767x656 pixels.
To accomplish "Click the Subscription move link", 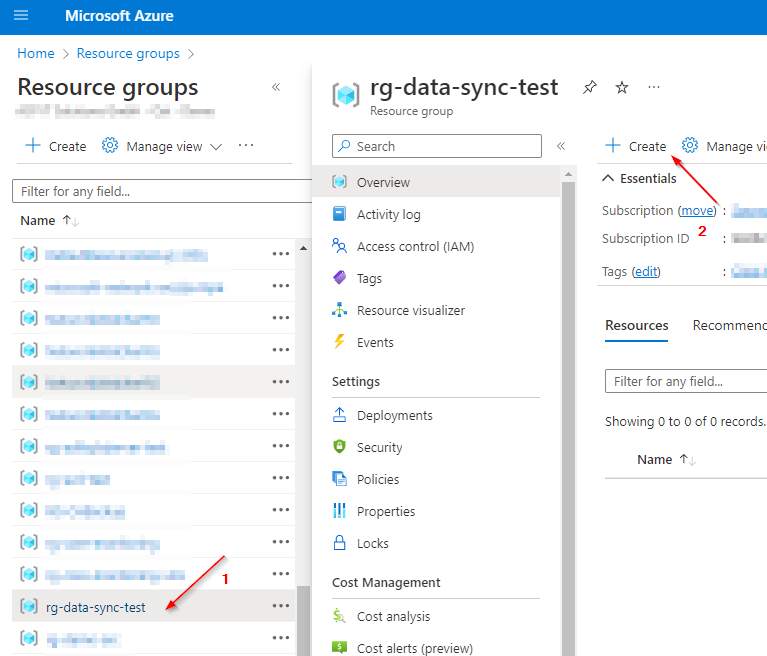I will [697, 210].
